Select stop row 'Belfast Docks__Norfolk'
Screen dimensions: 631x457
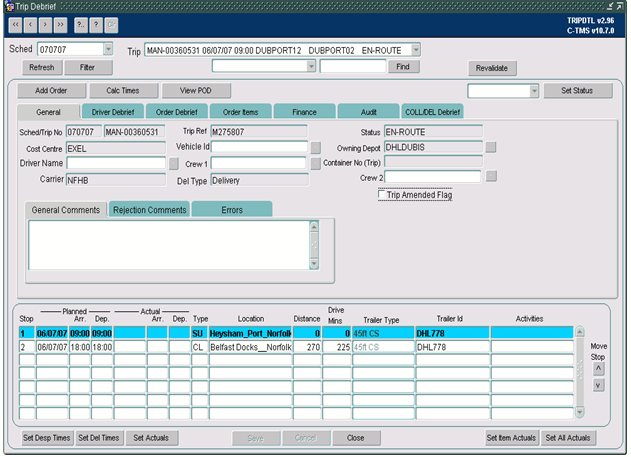pyautogui.click(x=296, y=347)
